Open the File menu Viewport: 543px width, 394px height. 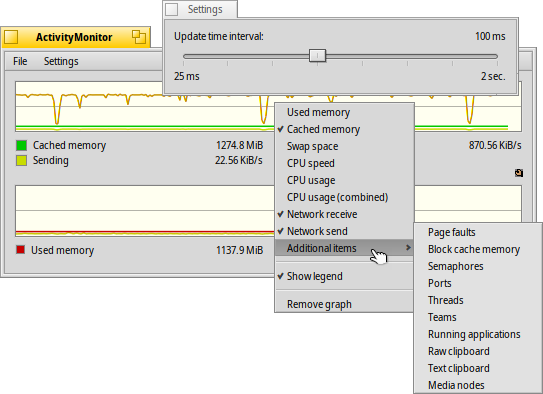(x=20, y=61)
